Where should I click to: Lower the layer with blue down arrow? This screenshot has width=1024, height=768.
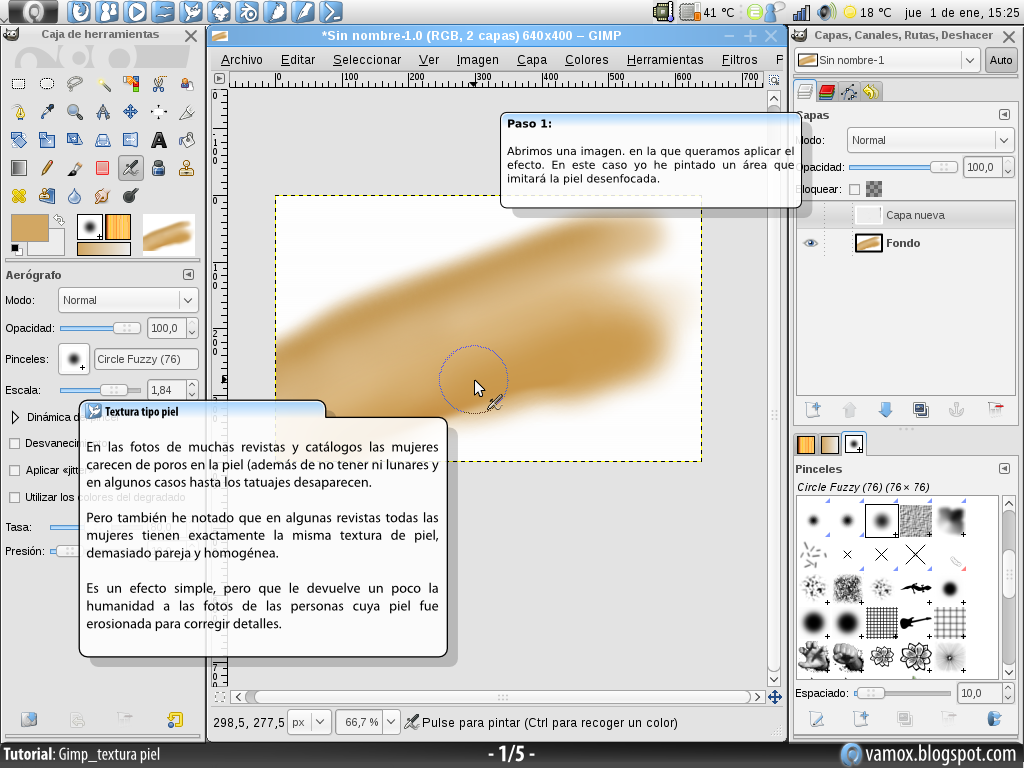(886, 409)
